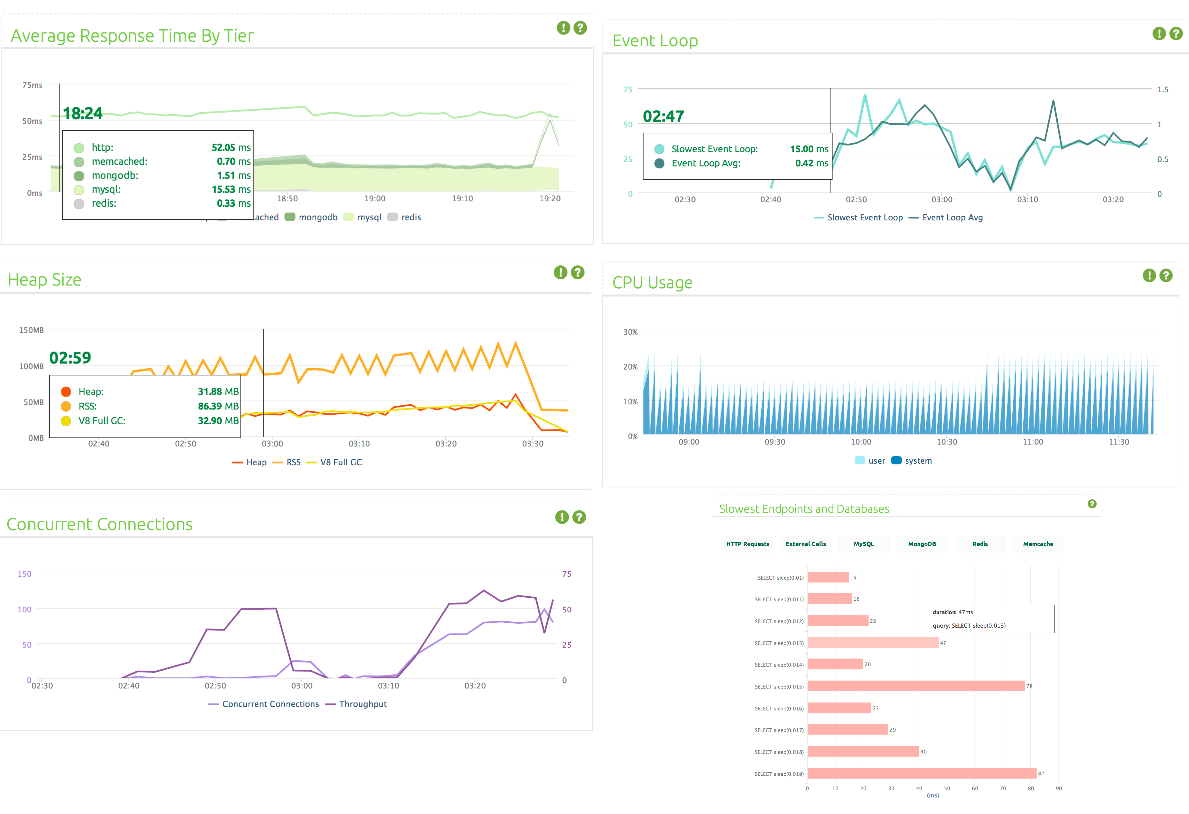
Task: Click the CPU Usage panel title
Action: (652, 282)
